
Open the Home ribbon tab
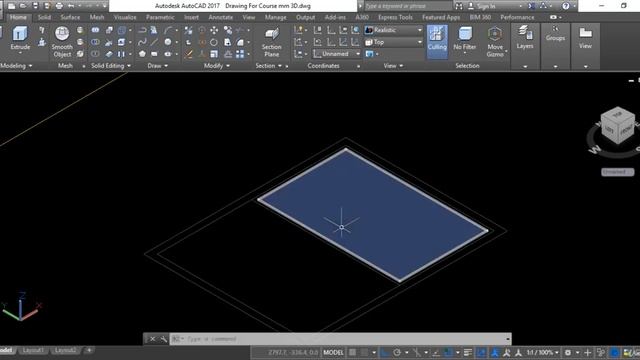[18, 17]
